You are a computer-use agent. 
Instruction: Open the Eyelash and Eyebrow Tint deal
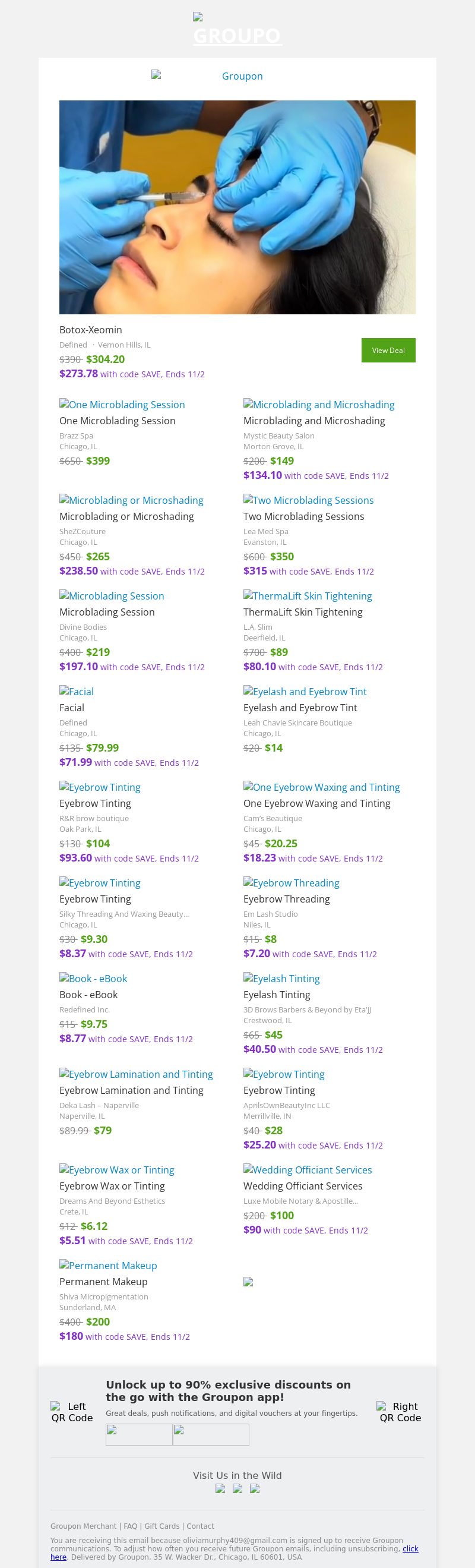pyautogui.click(x=305, y=692)
